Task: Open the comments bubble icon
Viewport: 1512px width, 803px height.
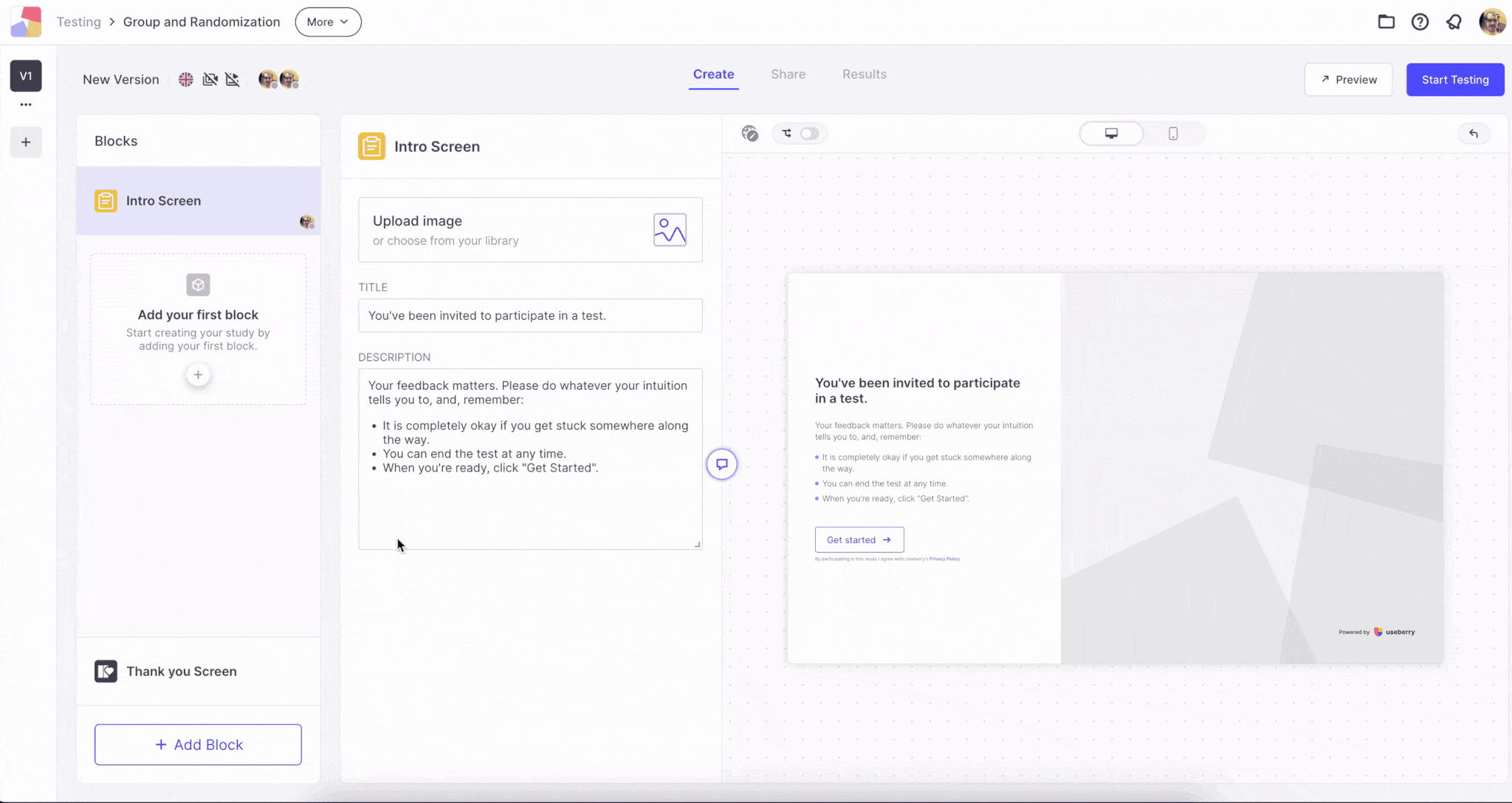Action: (722, 464)
